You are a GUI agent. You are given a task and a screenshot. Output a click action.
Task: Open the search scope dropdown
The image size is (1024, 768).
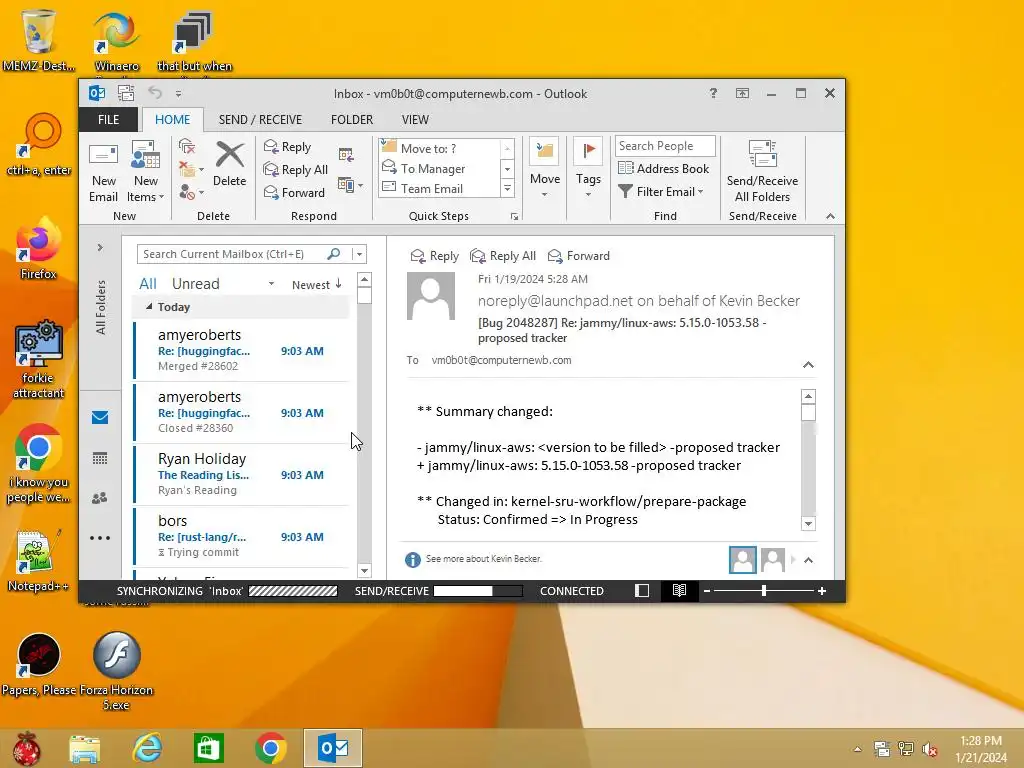click(x=359, y=254)
